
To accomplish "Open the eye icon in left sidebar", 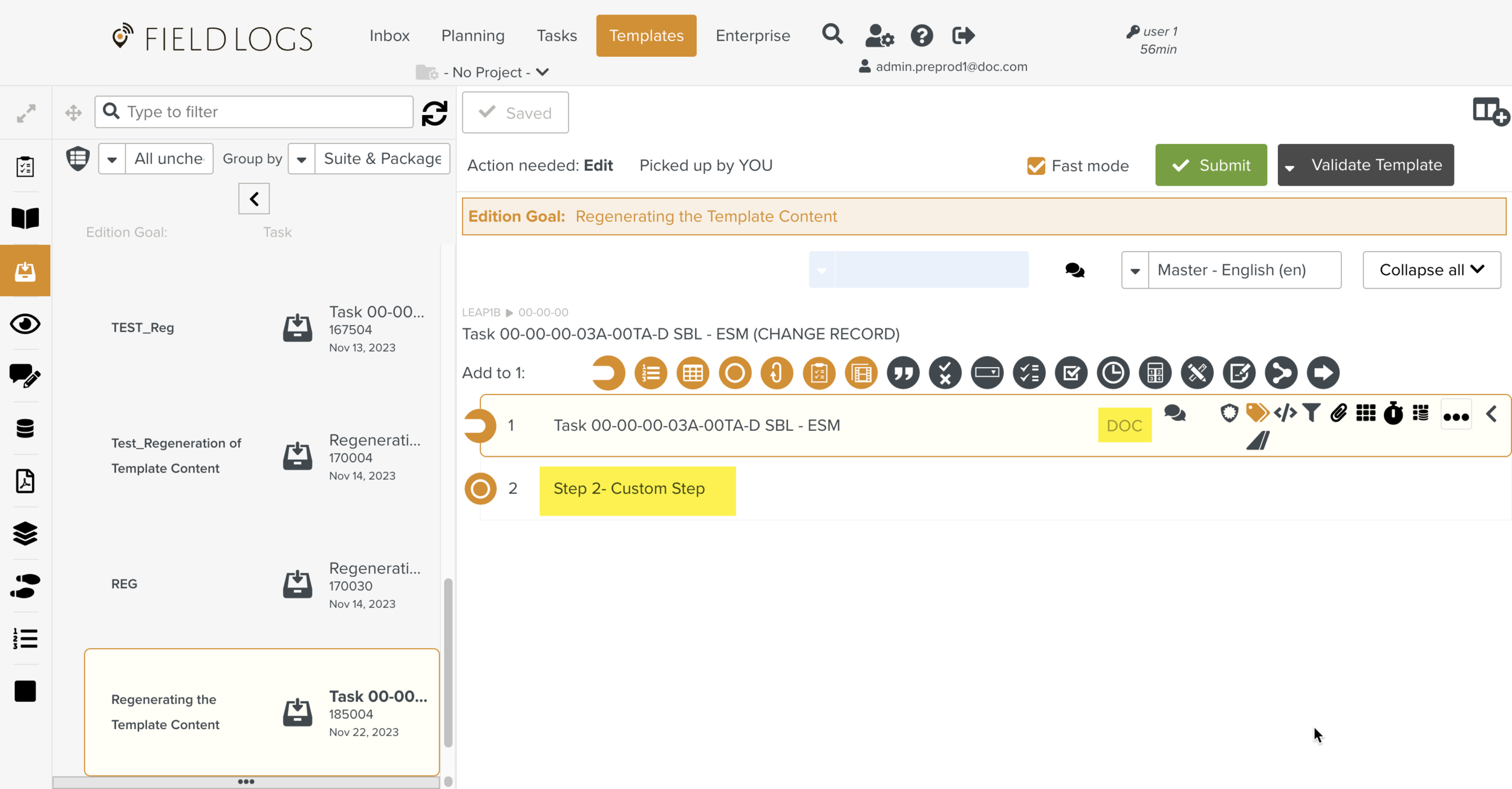I will click(25, 324).
